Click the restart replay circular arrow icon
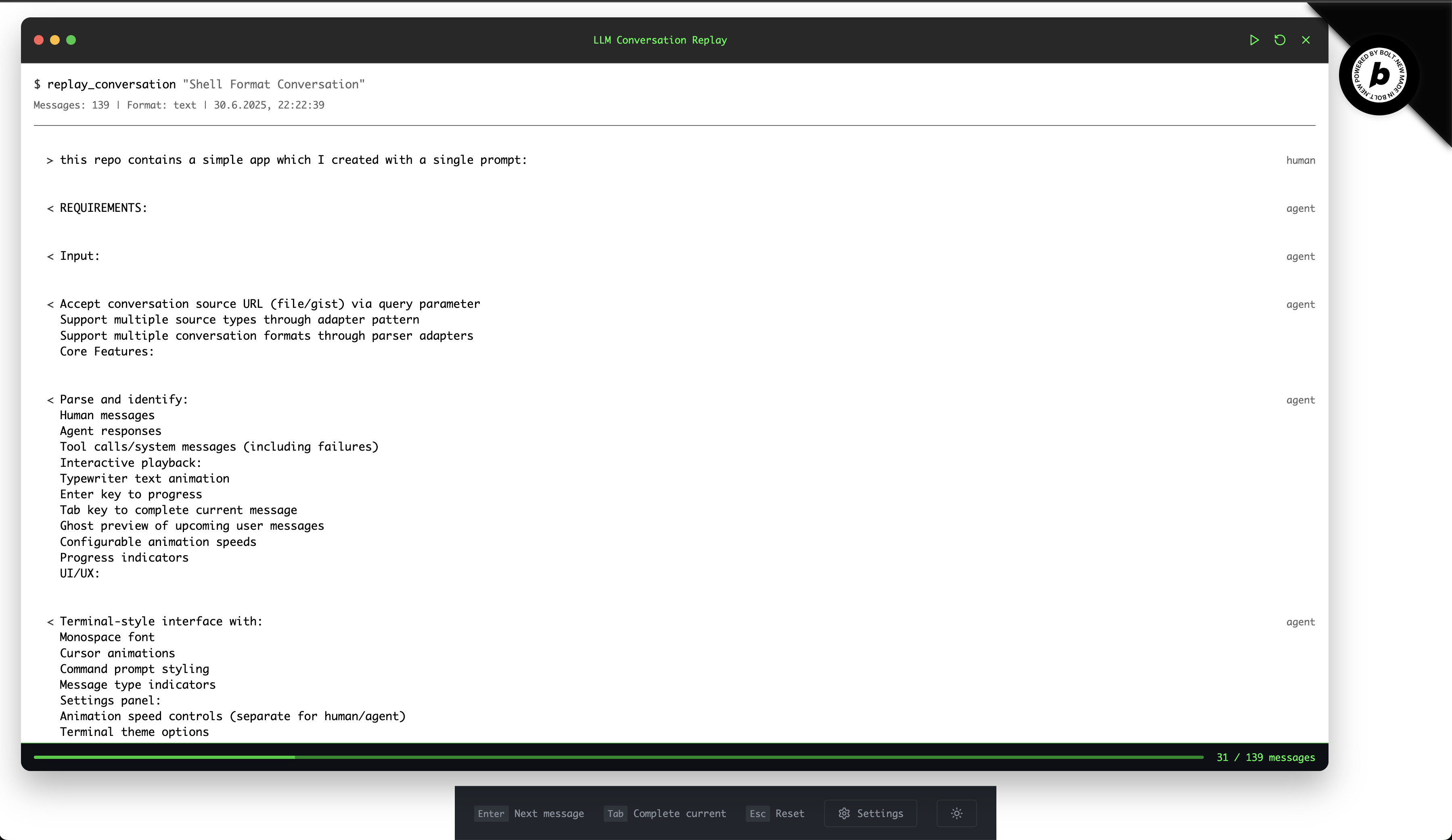The width and height of the screenshot is (1452, 840). [x=1280, y=40]
